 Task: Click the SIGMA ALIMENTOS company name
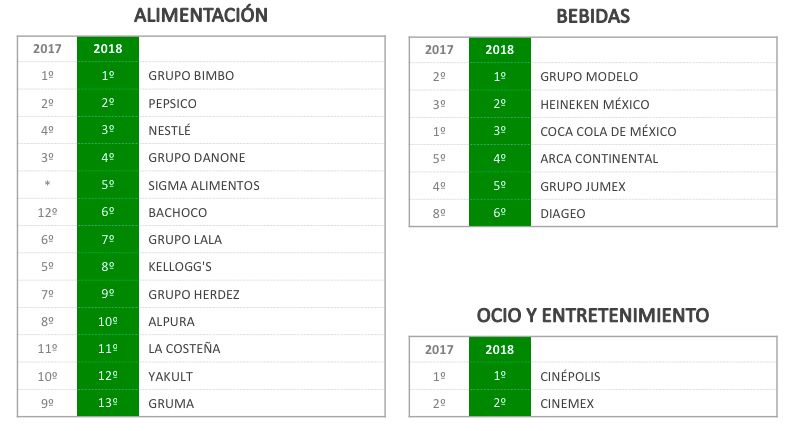[x=204, y=185]
